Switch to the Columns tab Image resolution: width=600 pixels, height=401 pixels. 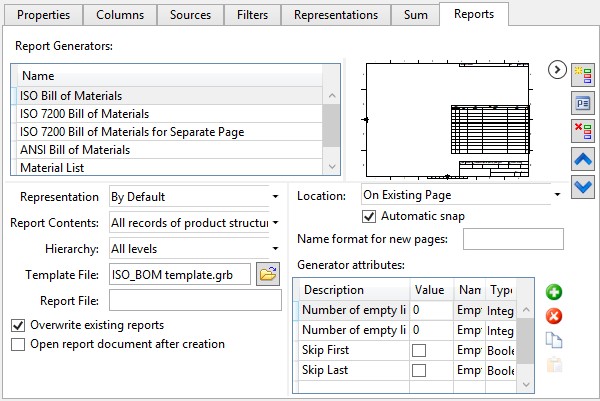[x=120, y=15]
